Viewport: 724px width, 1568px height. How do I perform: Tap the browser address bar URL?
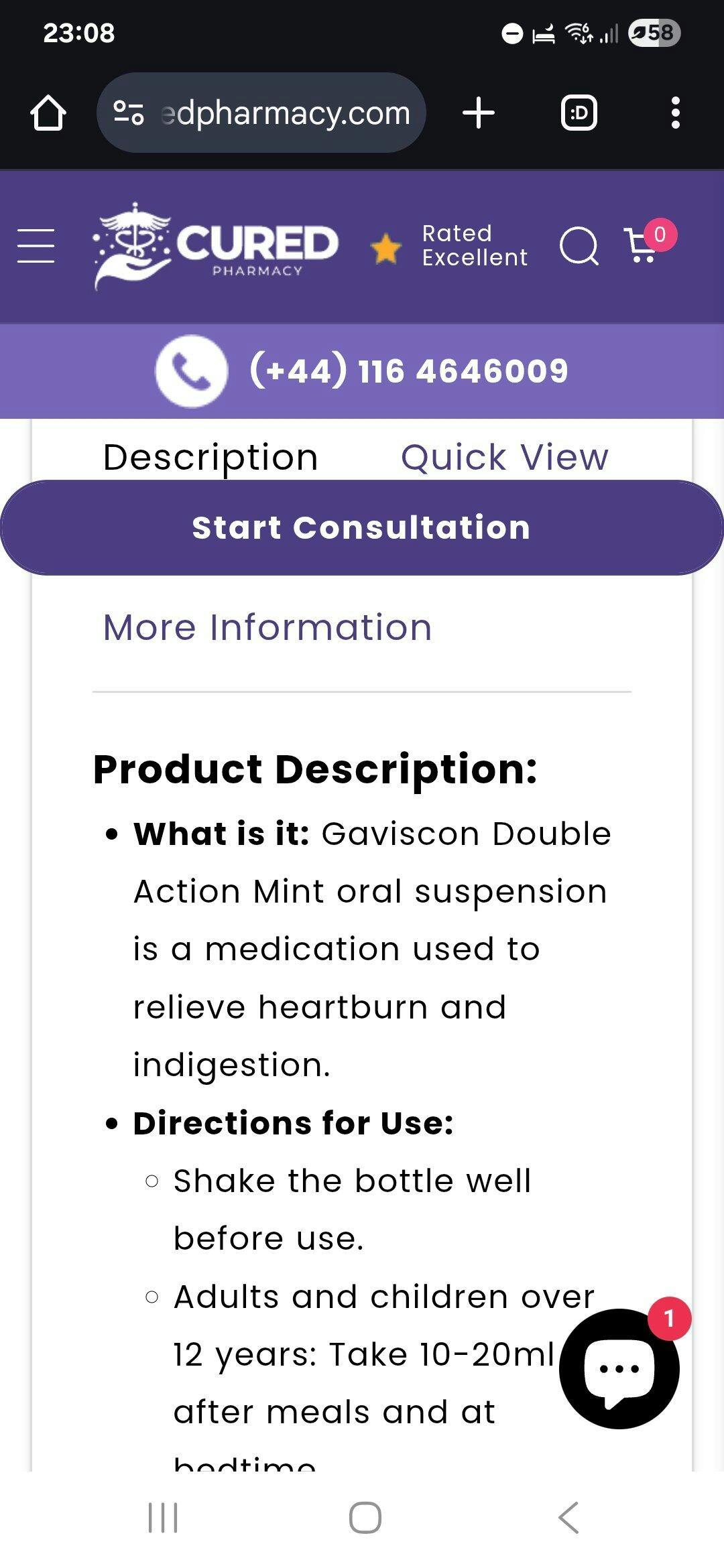[286, 113]
